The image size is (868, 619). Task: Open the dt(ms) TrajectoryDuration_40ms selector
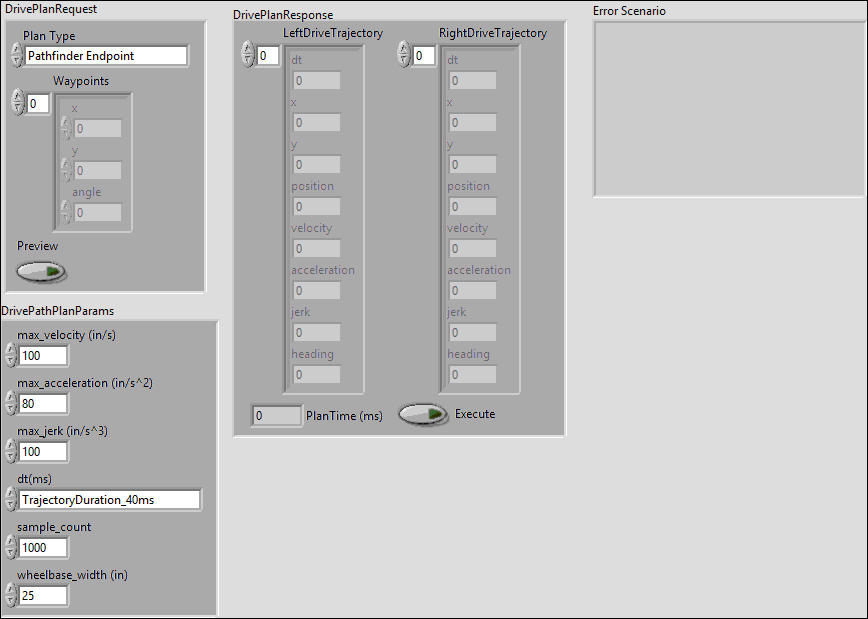coord(110,500)
